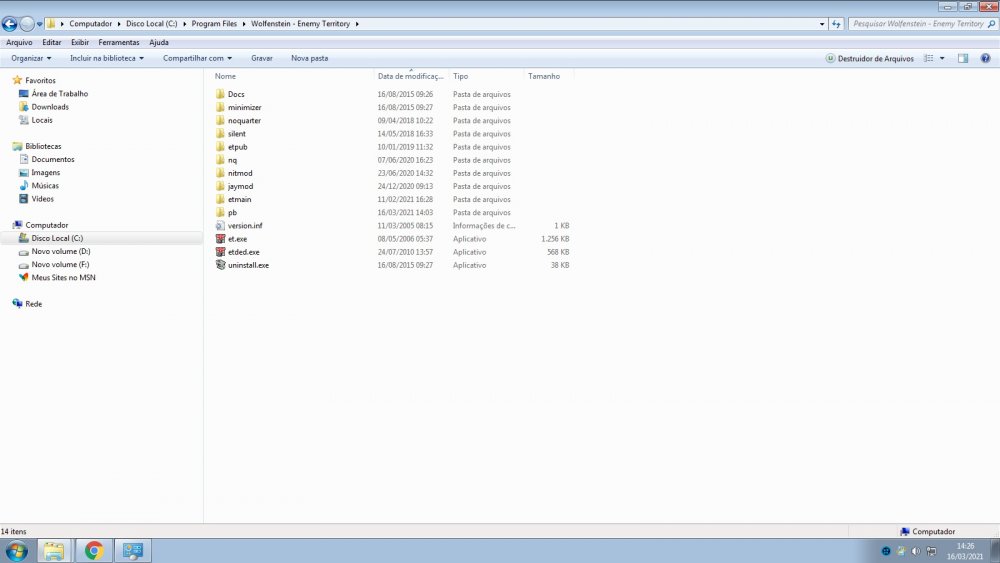Select the et.exe application icon
The width and height of the screenshot is (1000, 563).
[220, 238]
